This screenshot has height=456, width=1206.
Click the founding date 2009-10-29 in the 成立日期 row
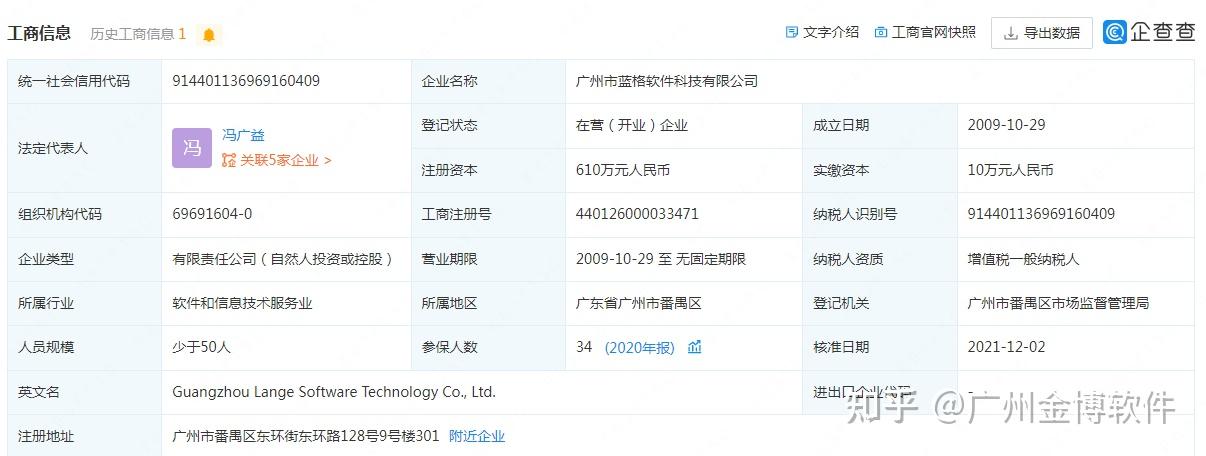point(1006,125)
